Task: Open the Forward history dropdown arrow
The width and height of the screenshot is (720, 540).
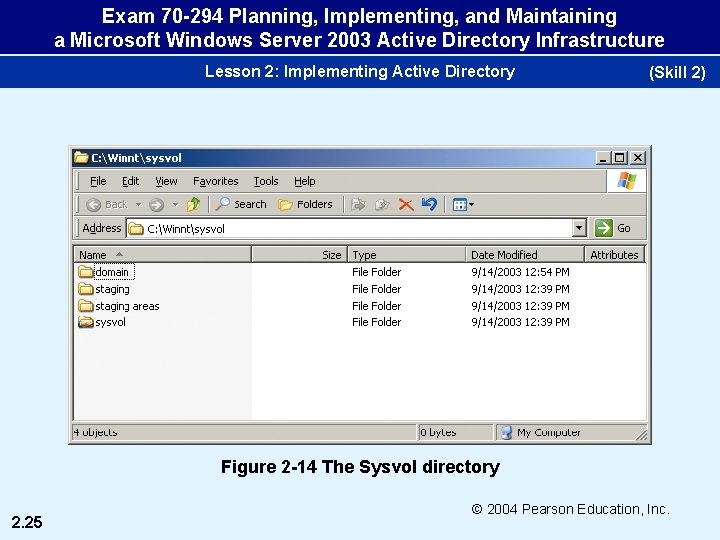Action: [175, 205]
